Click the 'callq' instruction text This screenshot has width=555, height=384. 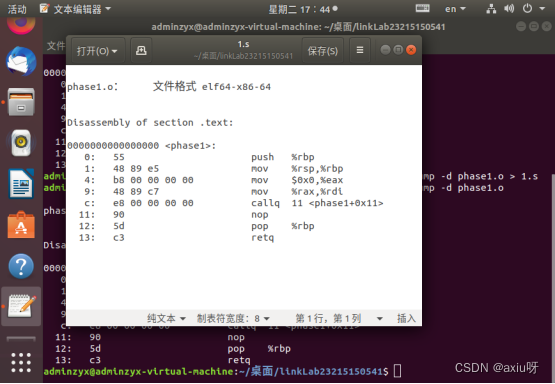(x=265, y=203)
